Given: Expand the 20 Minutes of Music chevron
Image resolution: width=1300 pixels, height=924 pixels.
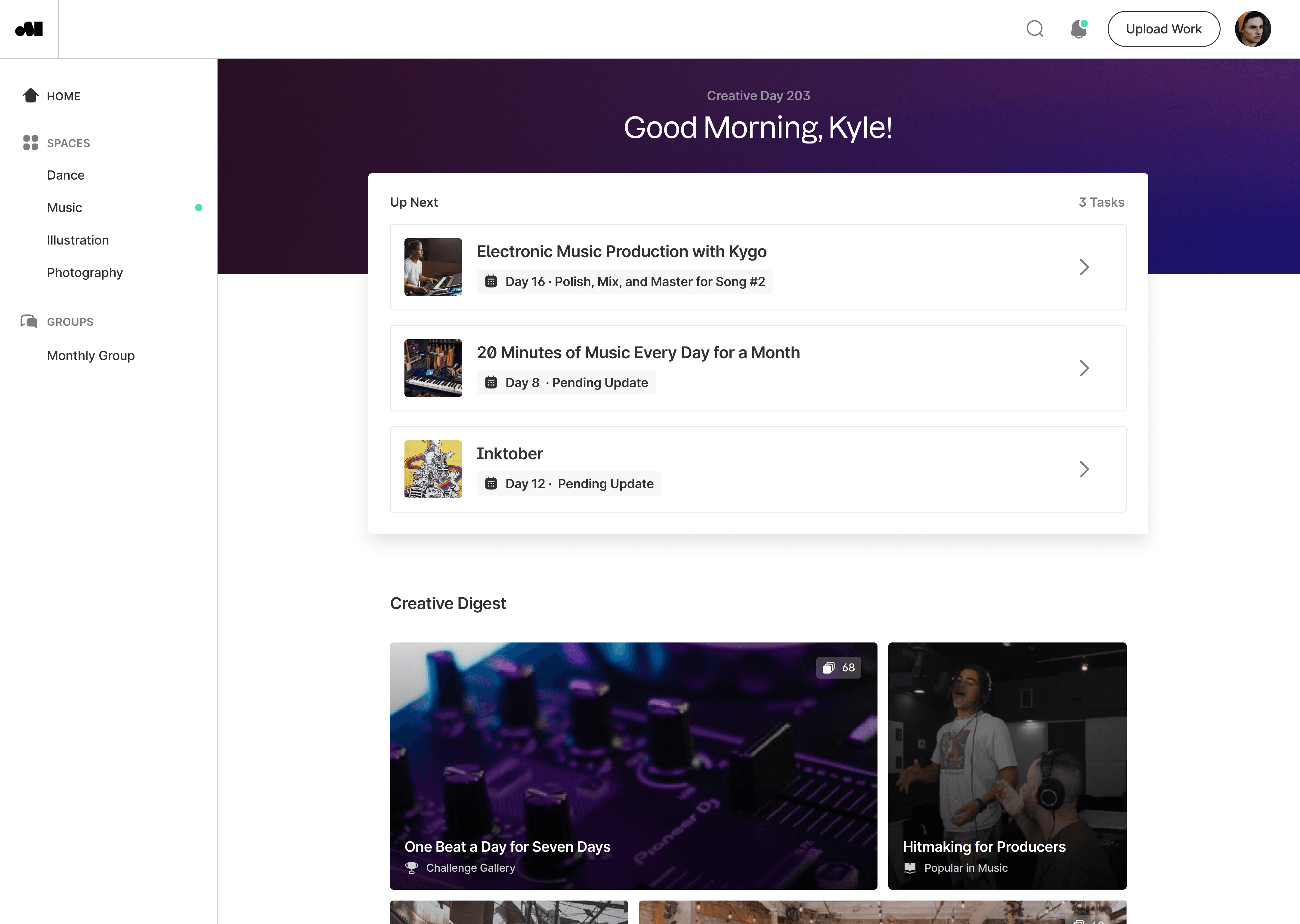Looking at the screenshot, I should coord(1084,368).
